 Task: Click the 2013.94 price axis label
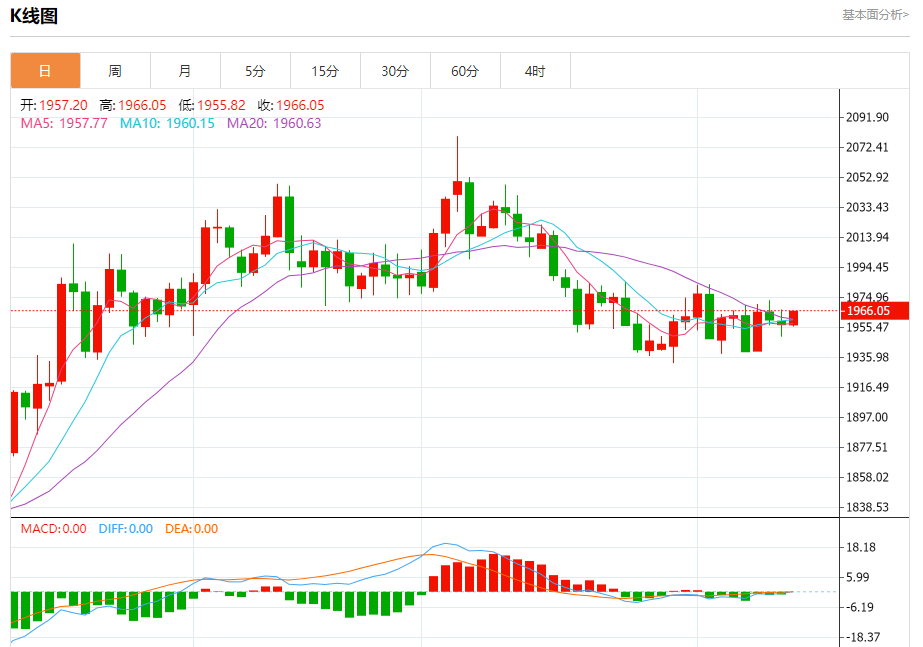tap(867, 237)
